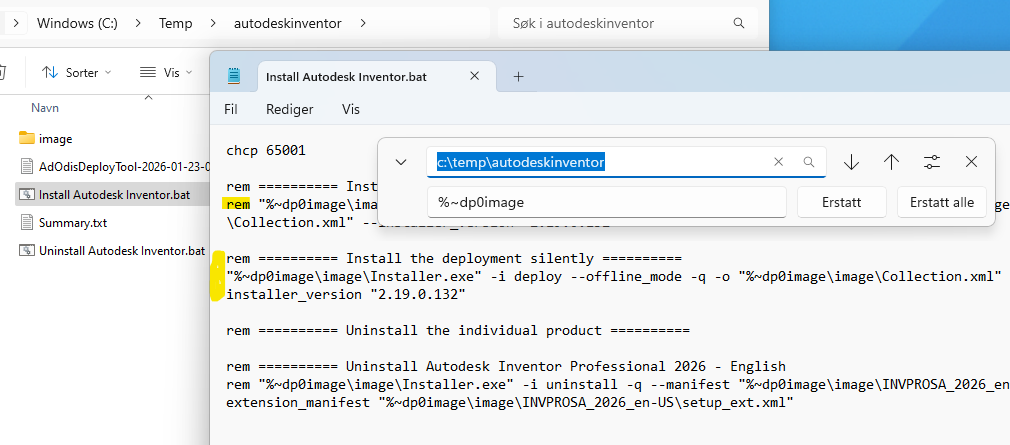Click the Erstatt button

(x=841, y=202)
